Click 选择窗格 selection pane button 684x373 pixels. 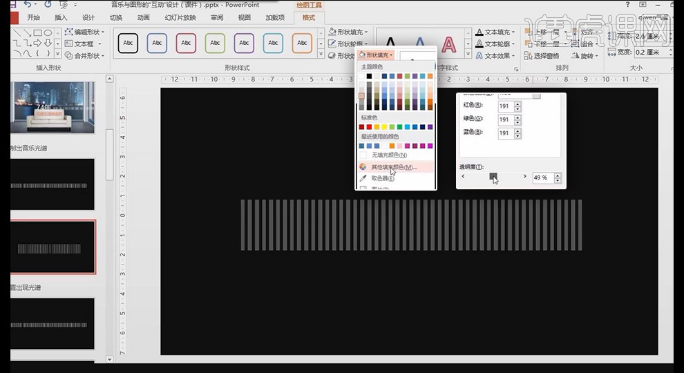pyautogui.click(x=542, y=56)
